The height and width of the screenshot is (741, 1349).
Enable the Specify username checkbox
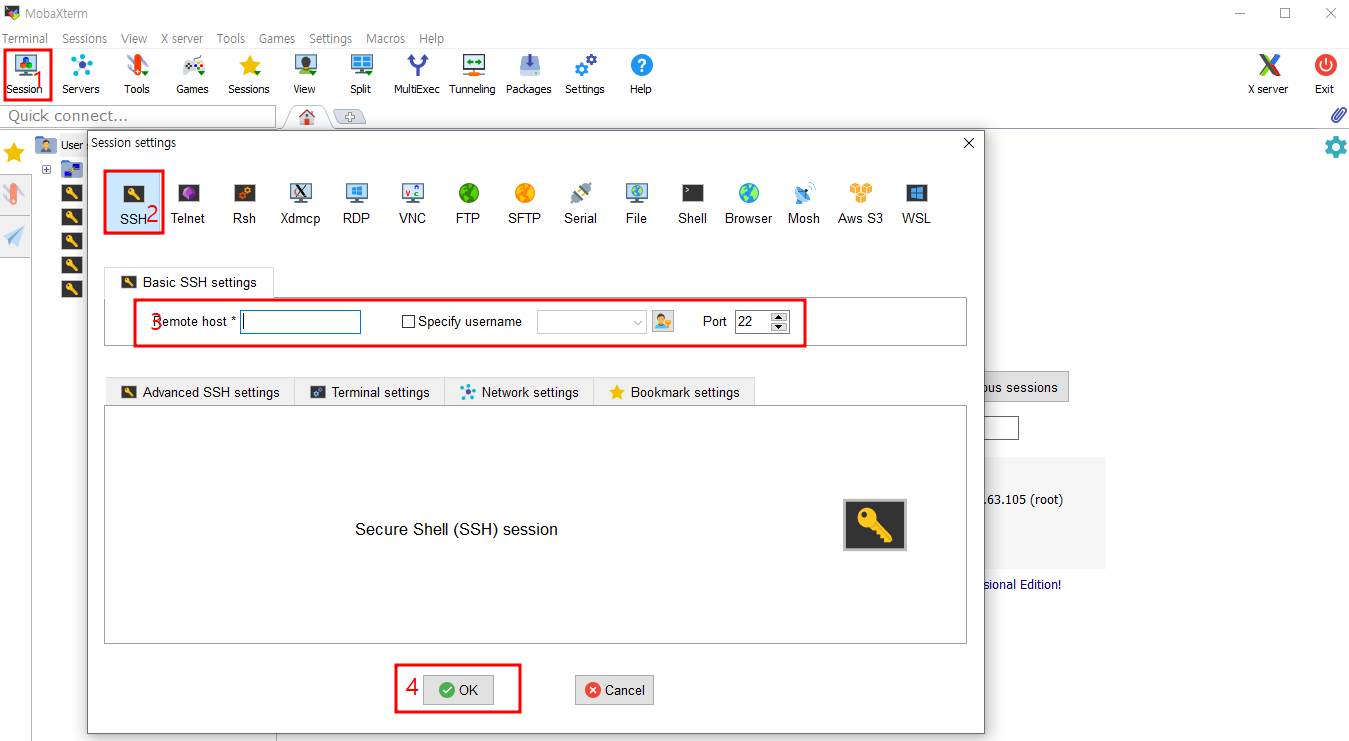[408, 322]
